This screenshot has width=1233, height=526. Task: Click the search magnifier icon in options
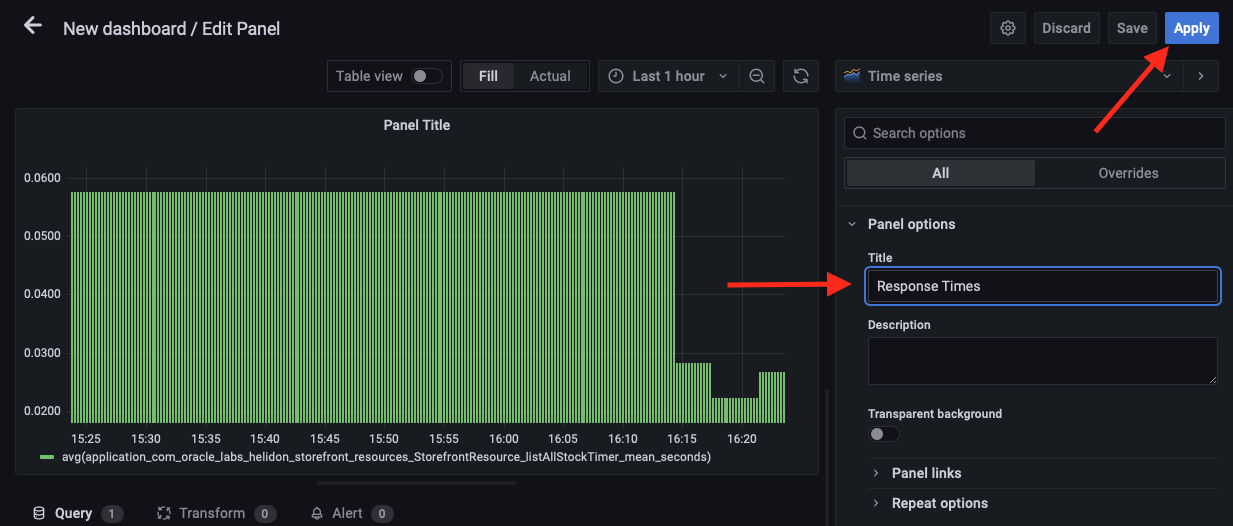tap(859, 133)
